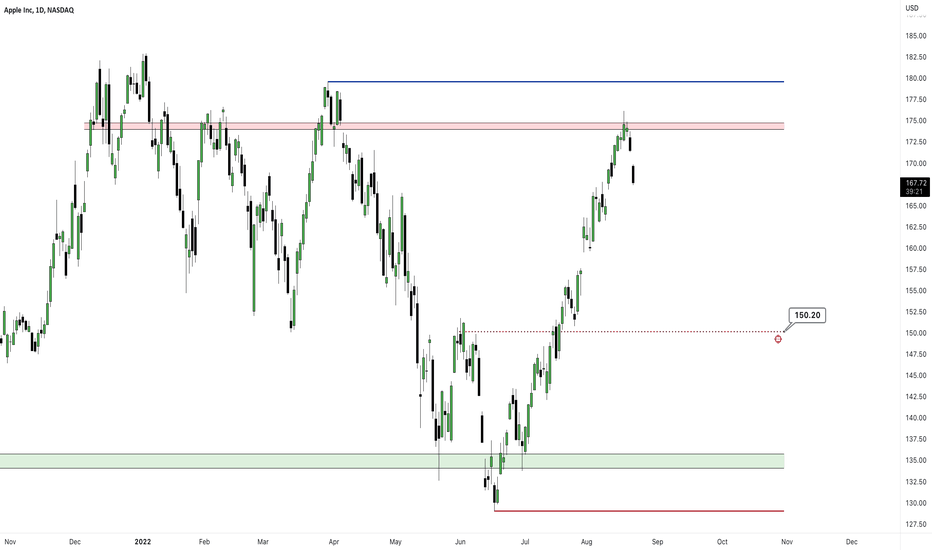Viewport: 932px width, 550px height.
Task: Click the 145.00 price axis label
Action: click(916, 375)
